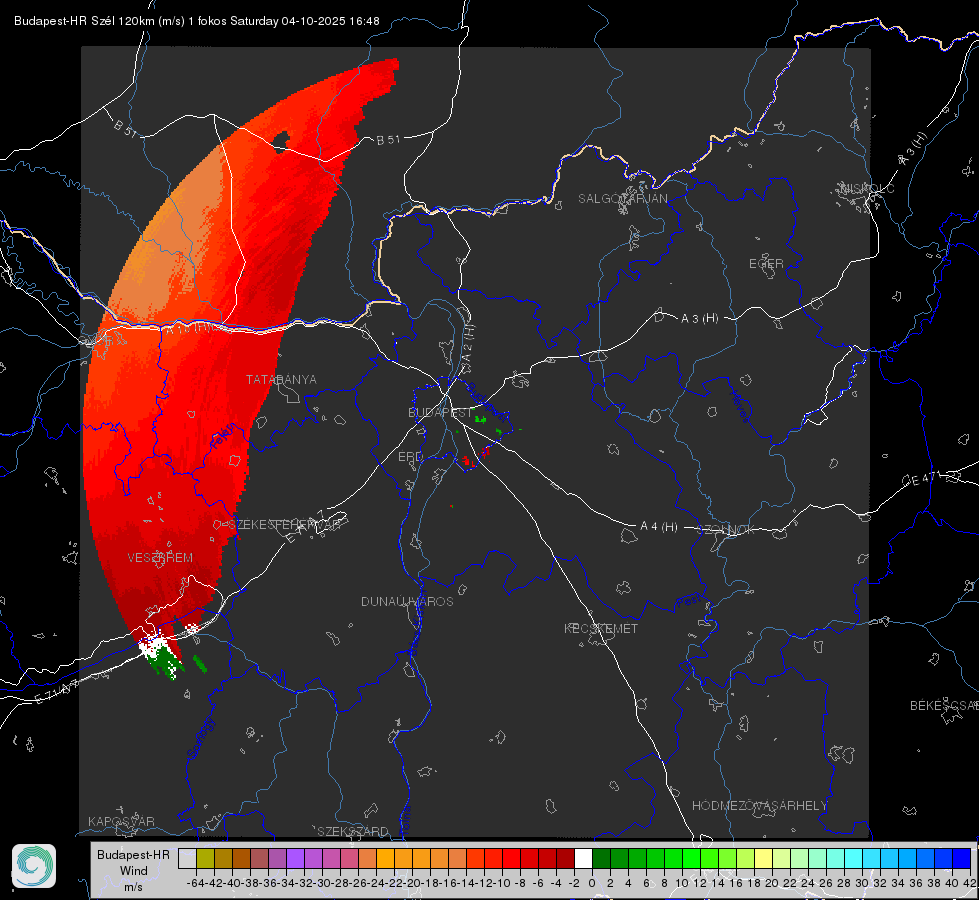Click the A 4 (H) road label
This screenshot has width=979, height=900.
(x=659, y=527)
